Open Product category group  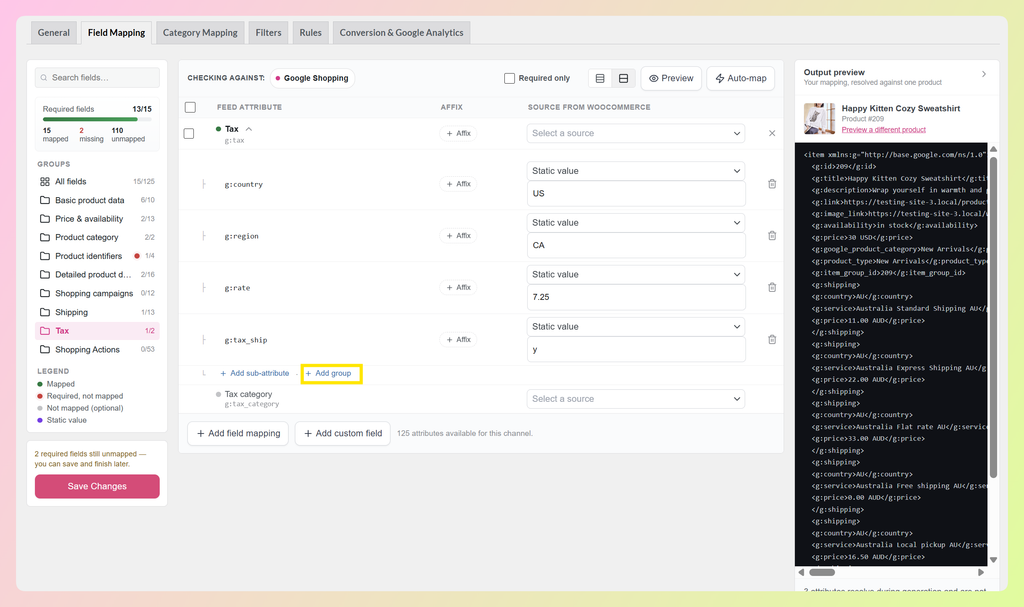click(97, 238)
